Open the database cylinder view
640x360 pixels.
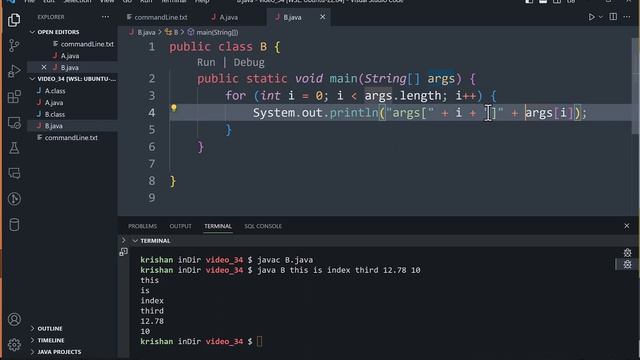click(x=14, y=224)
